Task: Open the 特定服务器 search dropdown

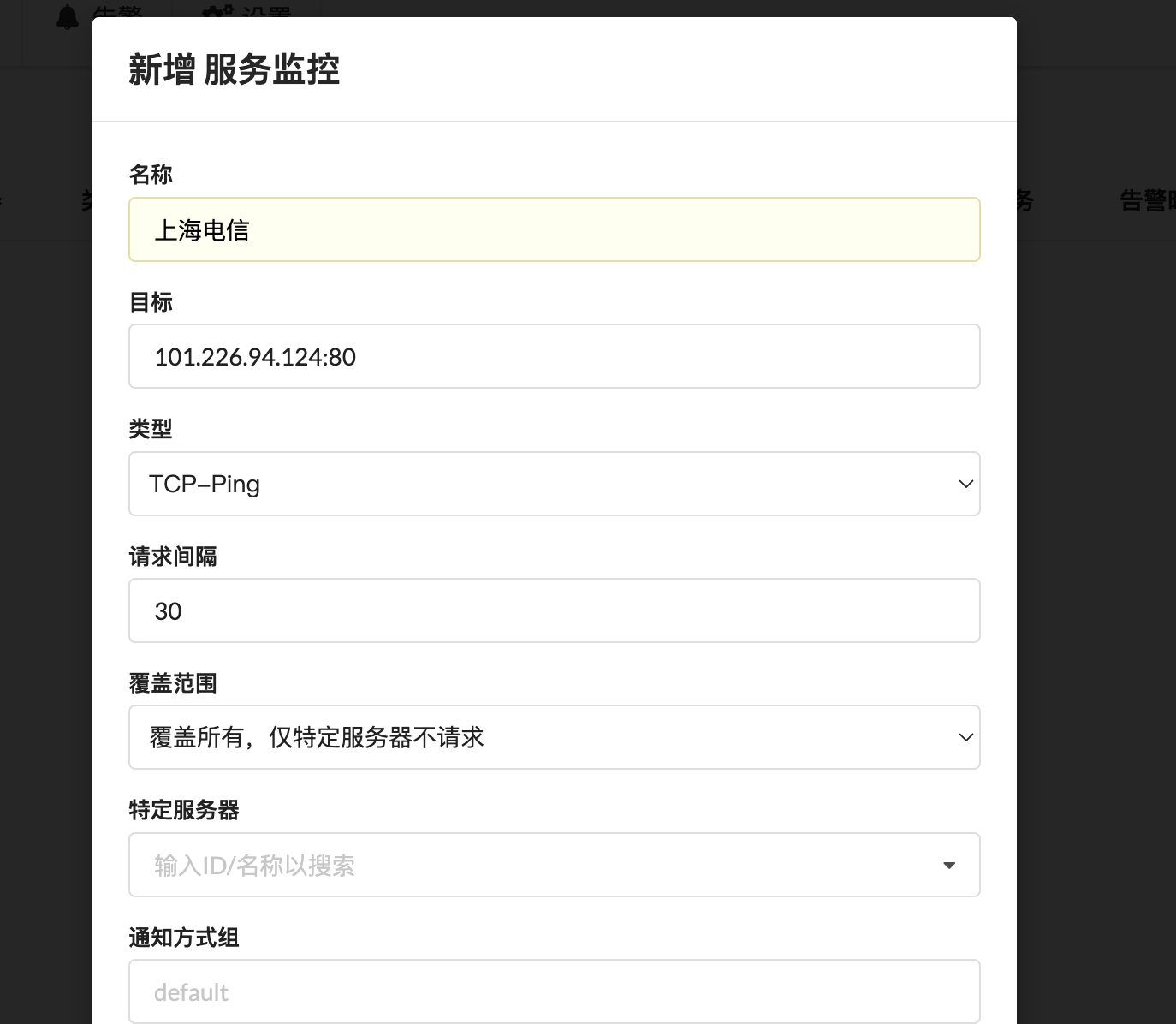Action: point(539,865)
